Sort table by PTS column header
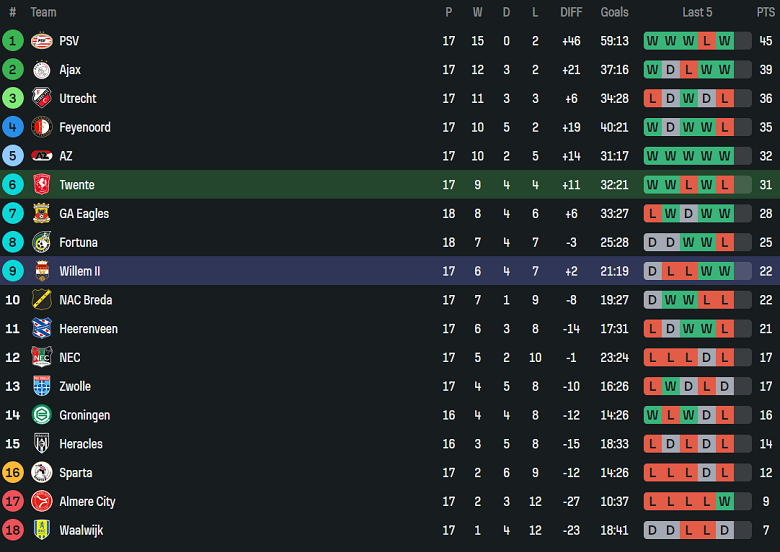The height and width of the screenshot is (552, 780). (765, 12)
